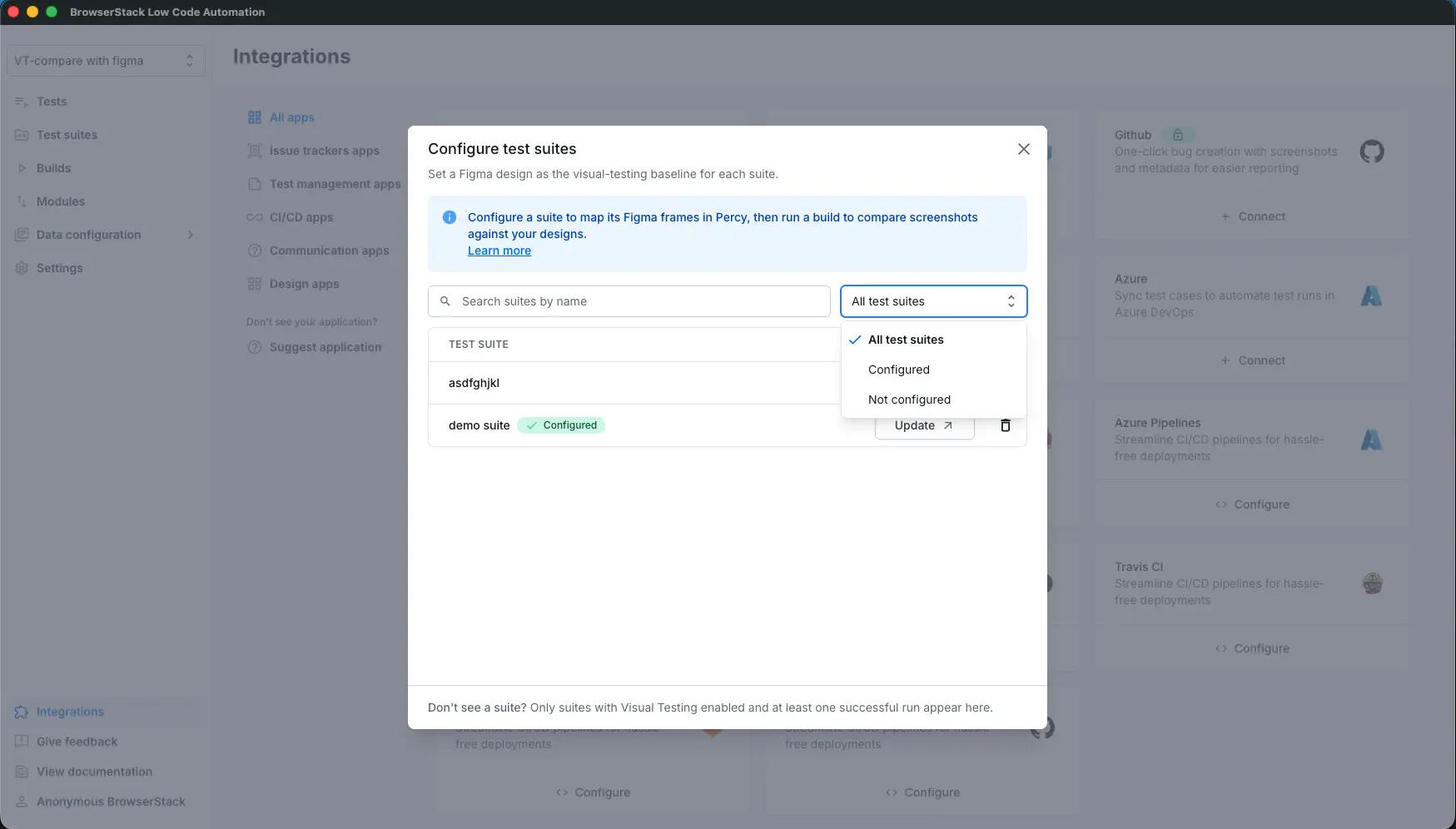The height and width of the screenshot is (829, 1456).
Task: Open the VT-compare with figma project selector
Action: tap(106, 61)
